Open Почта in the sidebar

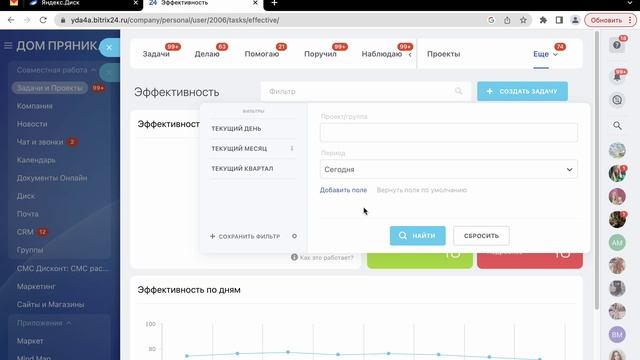[x=28, y=214]
